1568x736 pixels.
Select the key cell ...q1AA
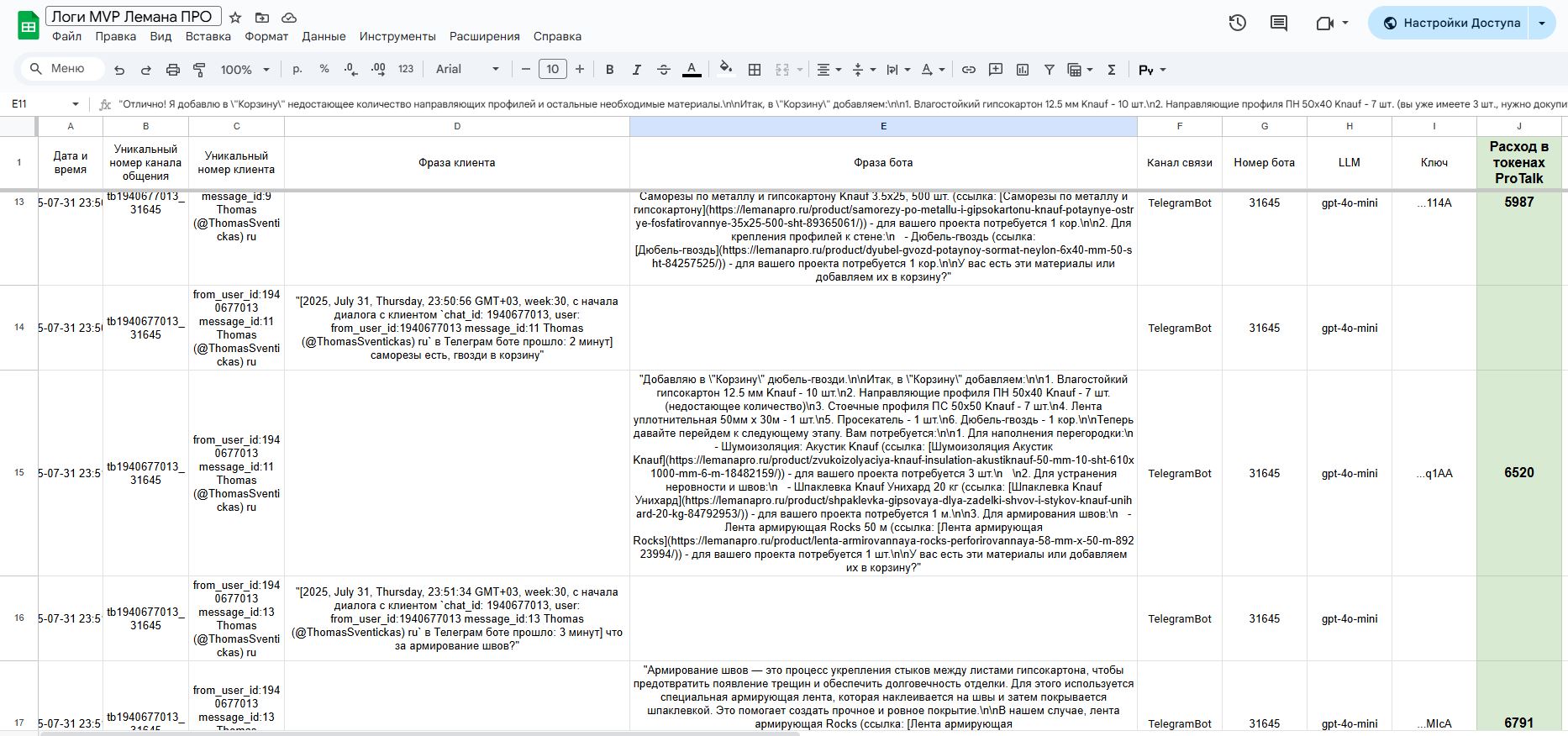[1434, 473]
